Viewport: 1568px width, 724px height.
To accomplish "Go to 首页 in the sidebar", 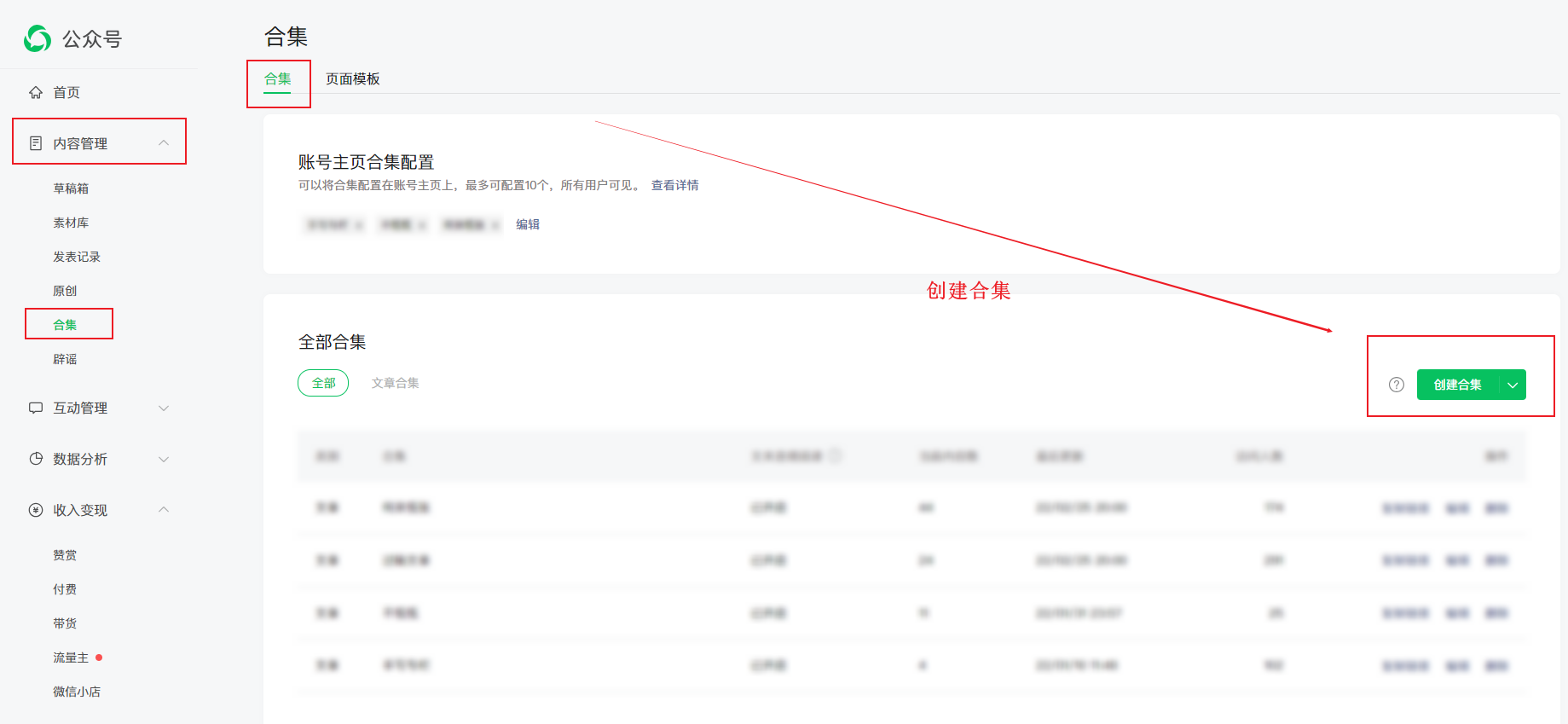I will coord(67,92).
